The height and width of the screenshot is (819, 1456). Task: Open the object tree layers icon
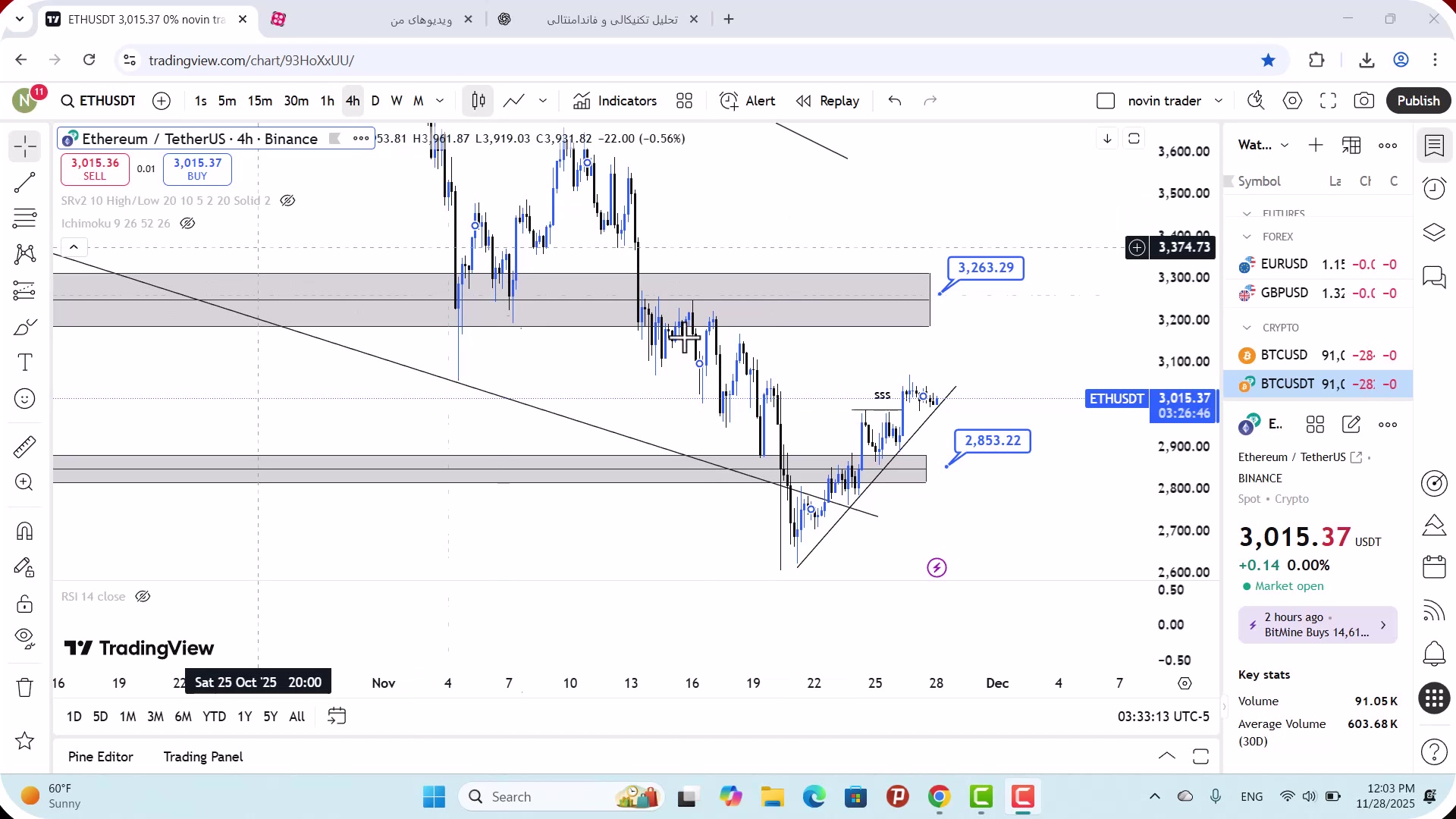(x=1434, y=232)
